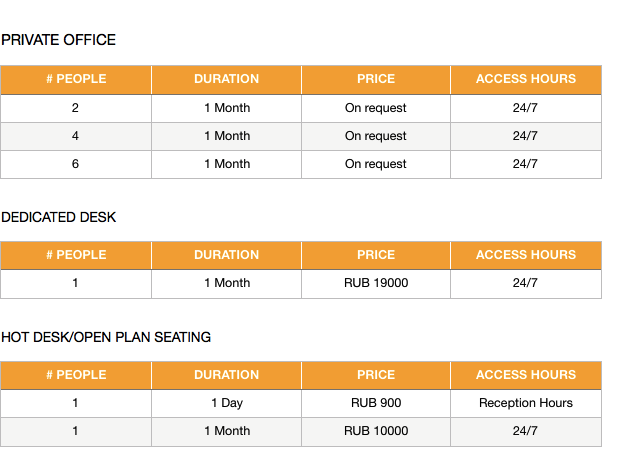Viewport: 625px width, 449px height.
Task: Select Private Office DURATION column header
Action: pos(226,79)
